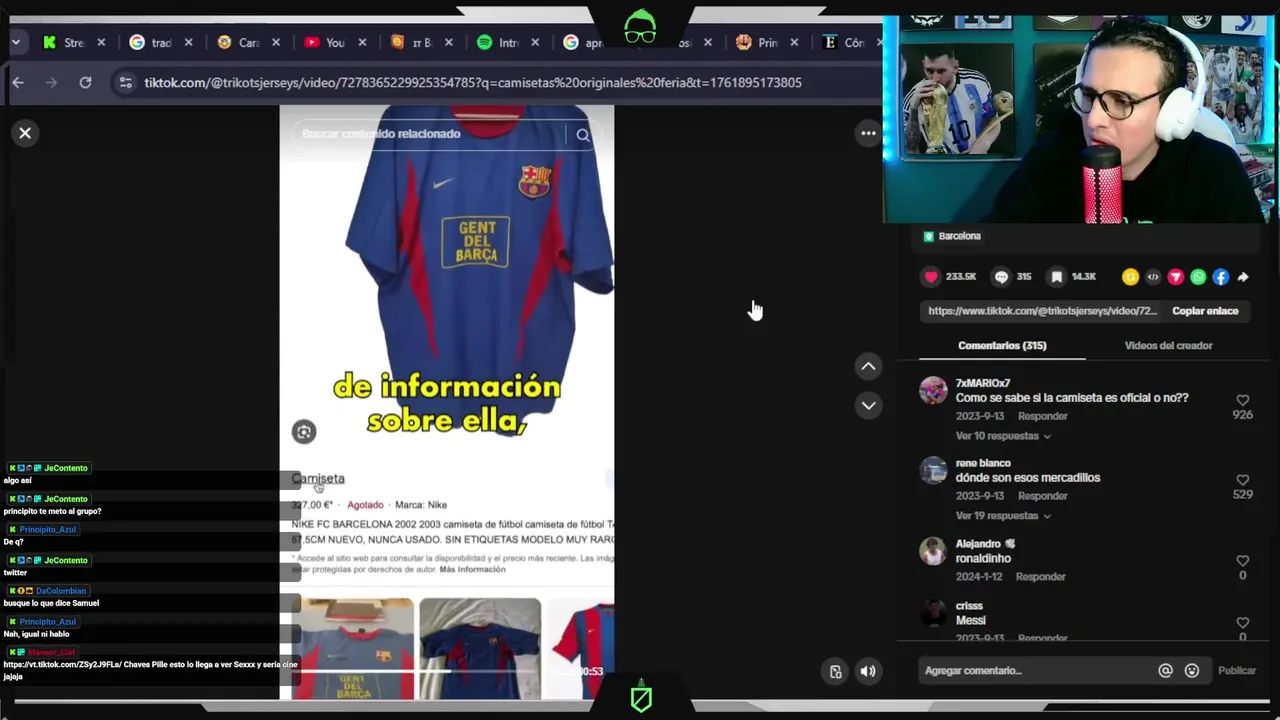Click the tiktok.com URL address bar

point(472,82)
